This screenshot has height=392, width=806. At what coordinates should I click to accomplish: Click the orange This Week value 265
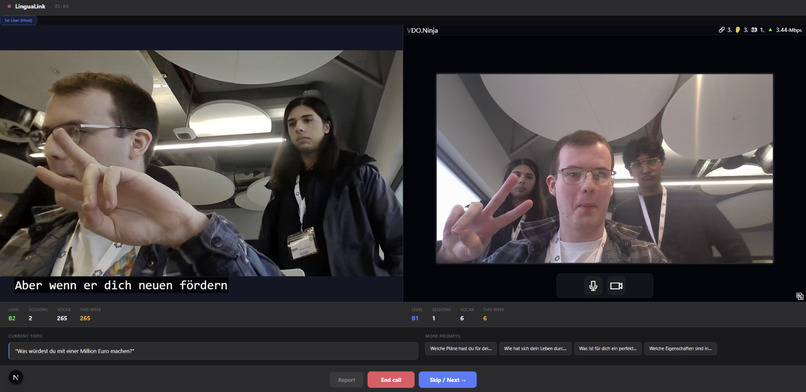(85, 318)
